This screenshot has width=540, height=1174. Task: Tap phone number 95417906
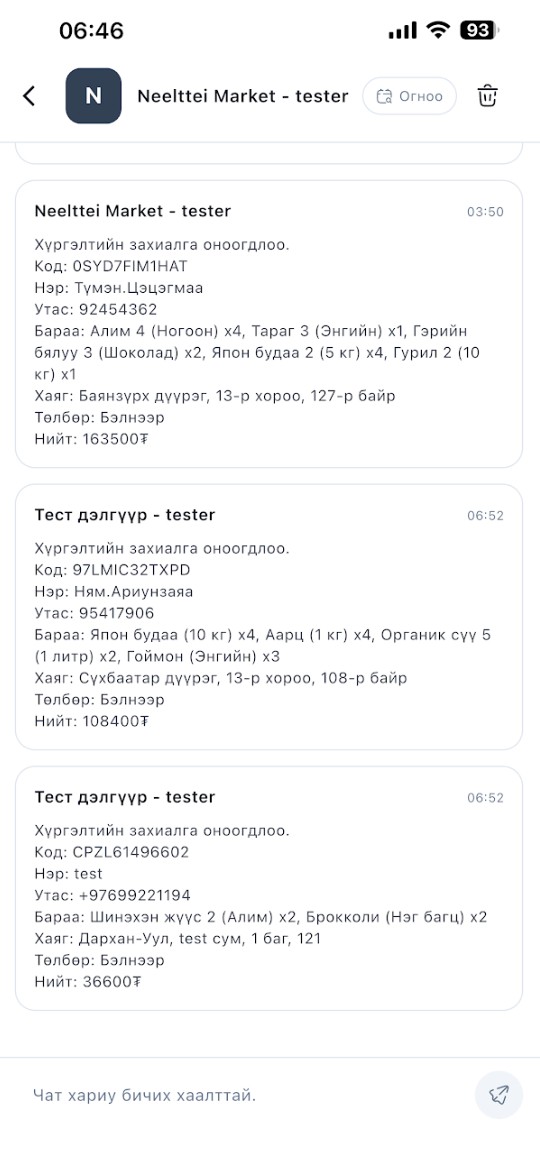tap(116, 613)
